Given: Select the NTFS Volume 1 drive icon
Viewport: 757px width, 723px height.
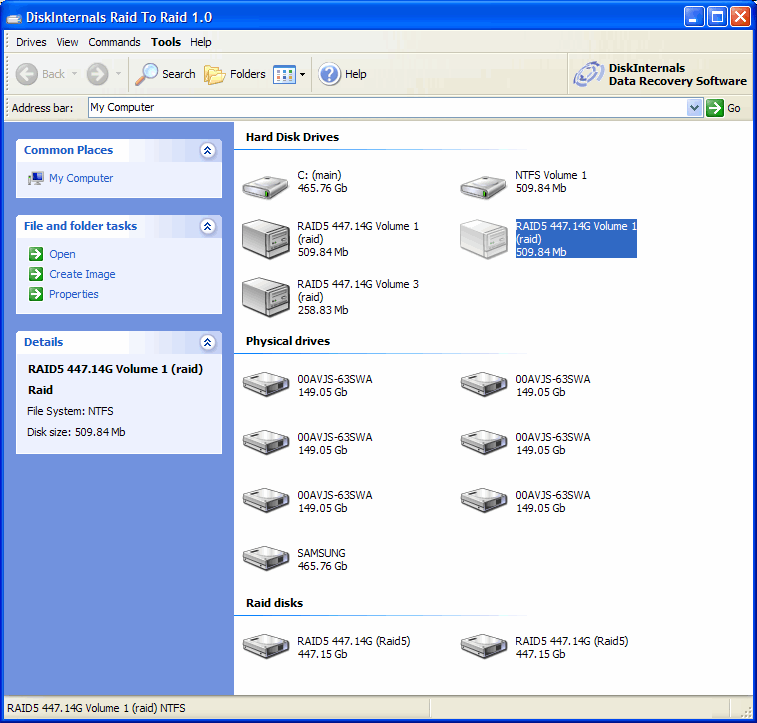Looking at the screenshot, I should (483, 187).
